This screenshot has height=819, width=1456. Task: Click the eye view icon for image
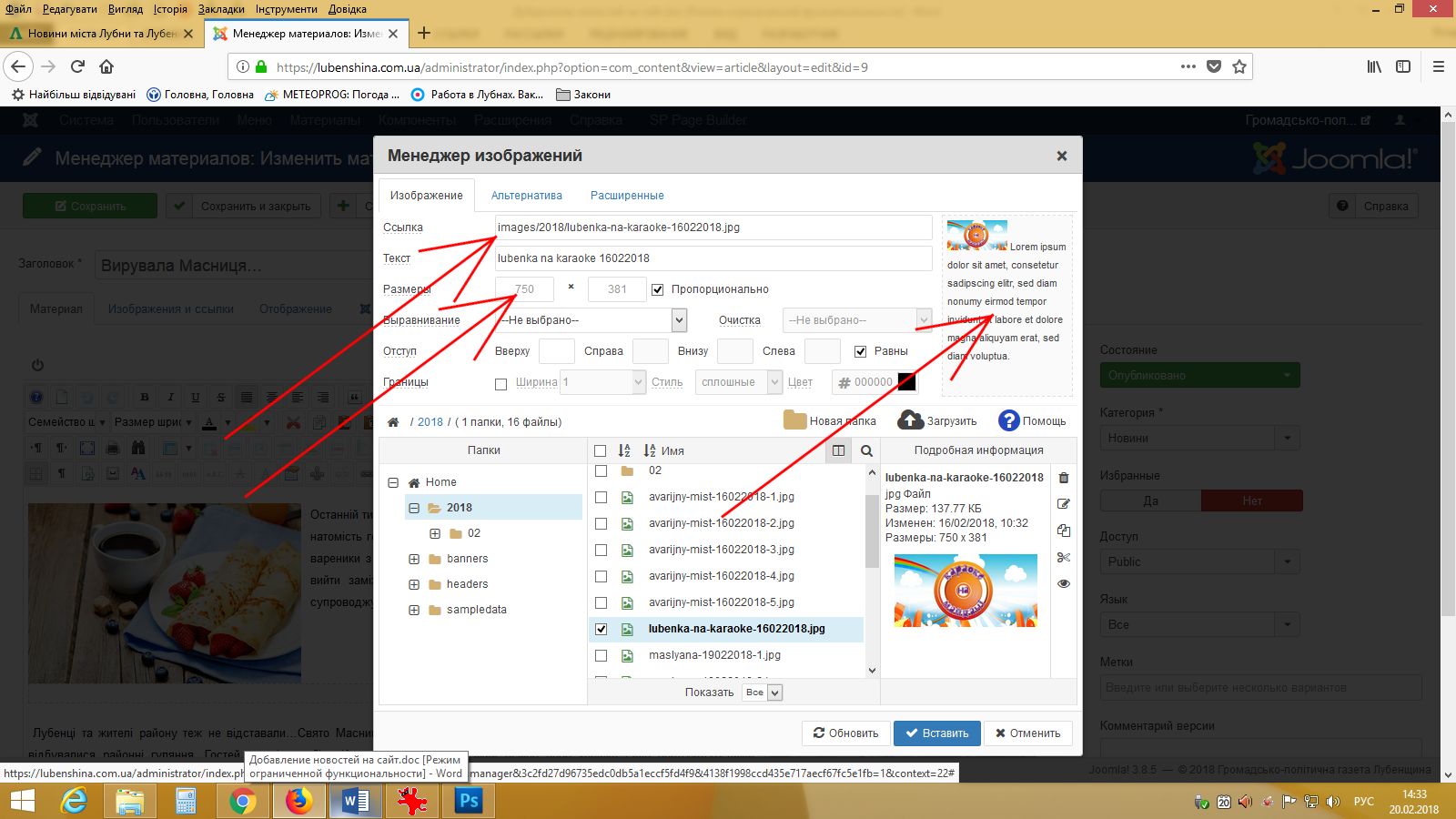1064,584
